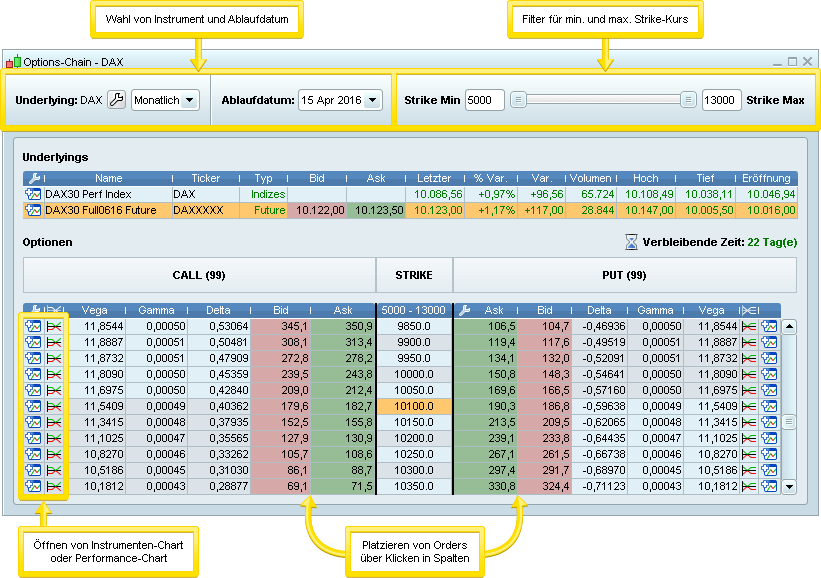This screenshot has height=578, width=821.
Task: Click future Ask value 10.123,50
Action: click(x=376, y=210)
